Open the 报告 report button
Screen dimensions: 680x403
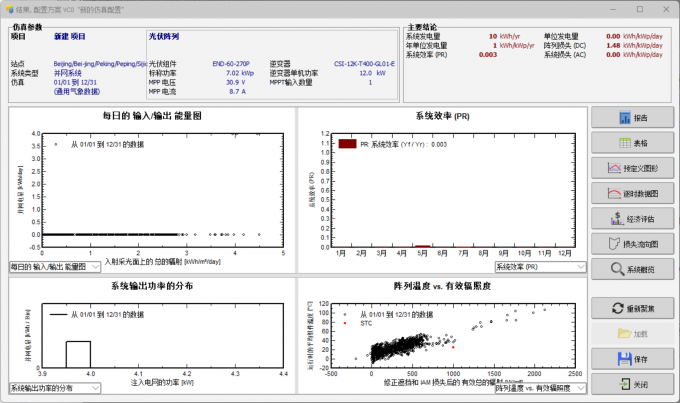pyautogui.click(x=632, y=118)
